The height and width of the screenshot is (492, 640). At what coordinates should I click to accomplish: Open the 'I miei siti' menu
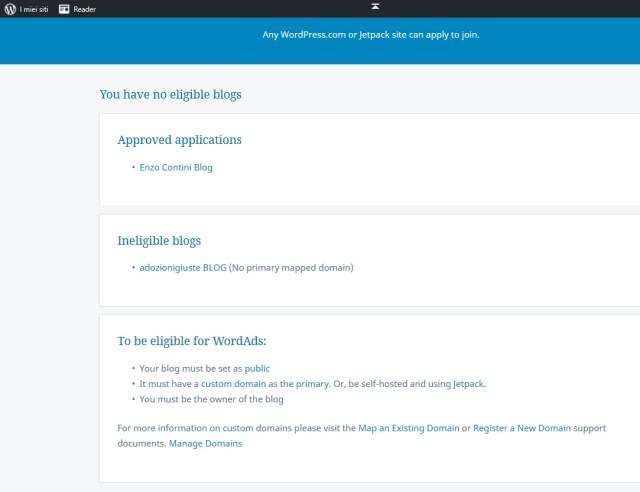(34, 9)
